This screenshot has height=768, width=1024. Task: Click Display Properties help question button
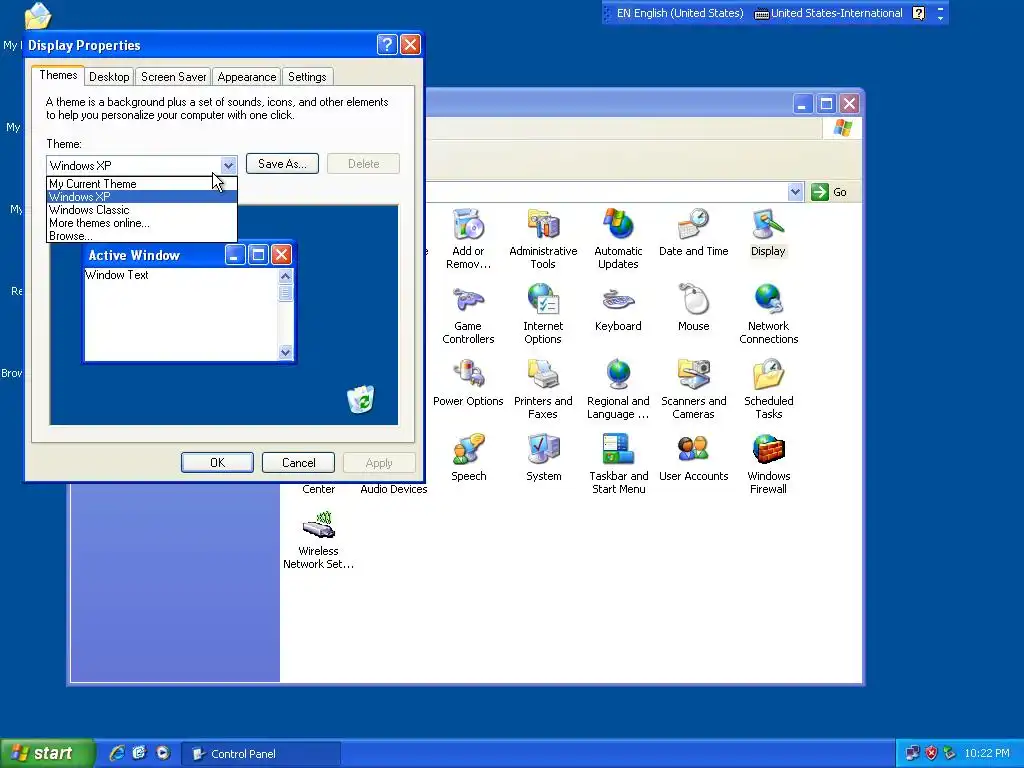click(x=387, y=44)
